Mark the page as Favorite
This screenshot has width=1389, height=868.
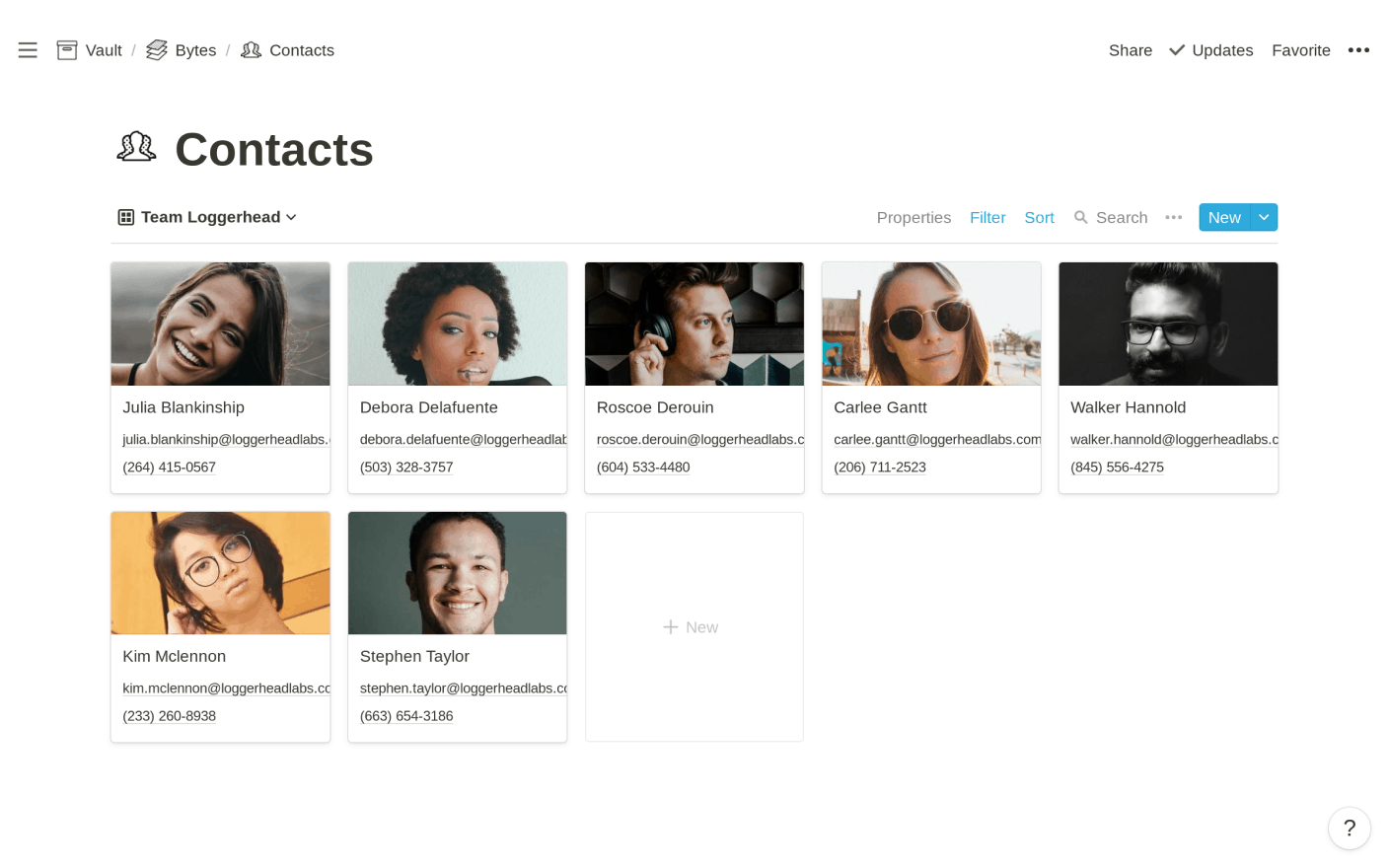coord(1300,50)
